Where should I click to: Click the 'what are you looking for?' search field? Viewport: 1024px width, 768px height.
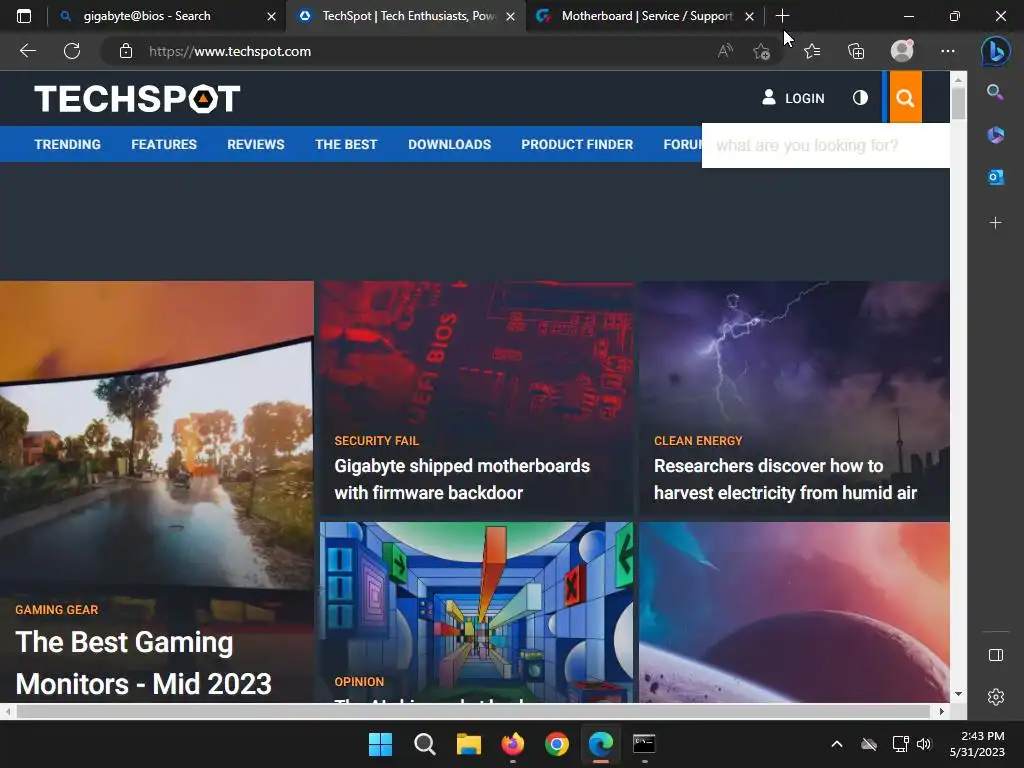point(825,145)
